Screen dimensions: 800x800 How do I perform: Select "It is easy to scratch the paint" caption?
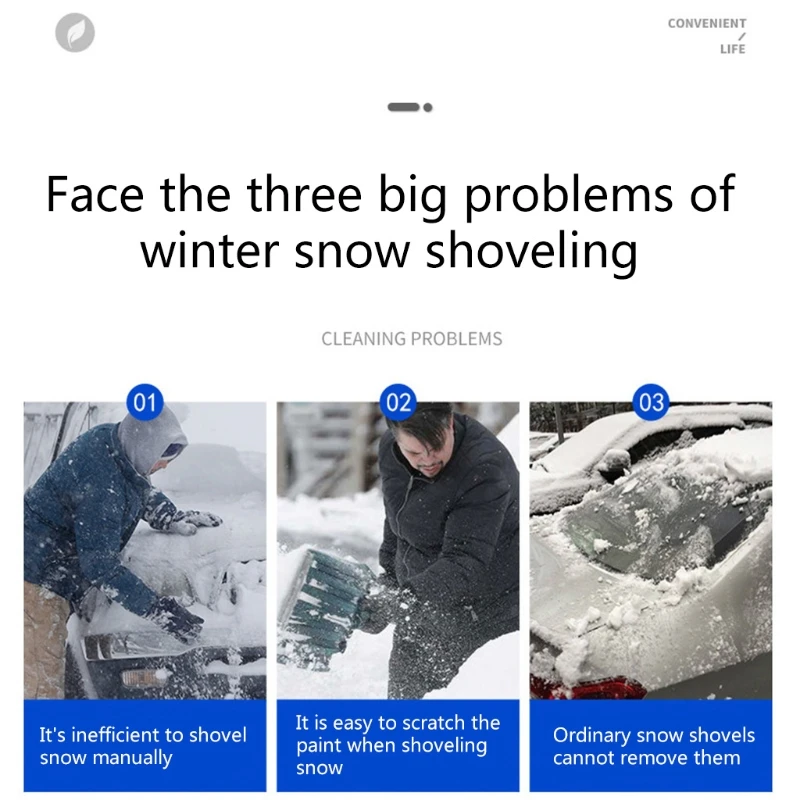coord(397,745)
